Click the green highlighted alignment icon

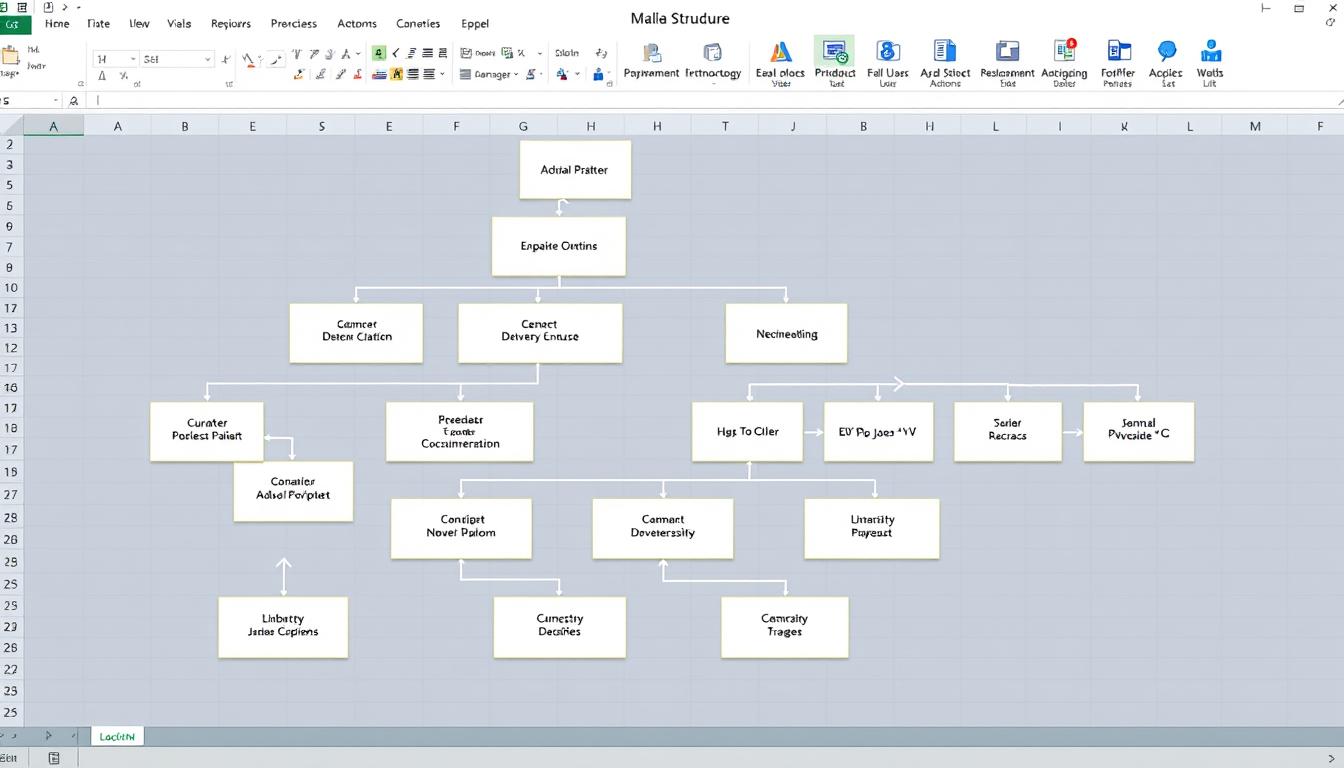(379, 53)
